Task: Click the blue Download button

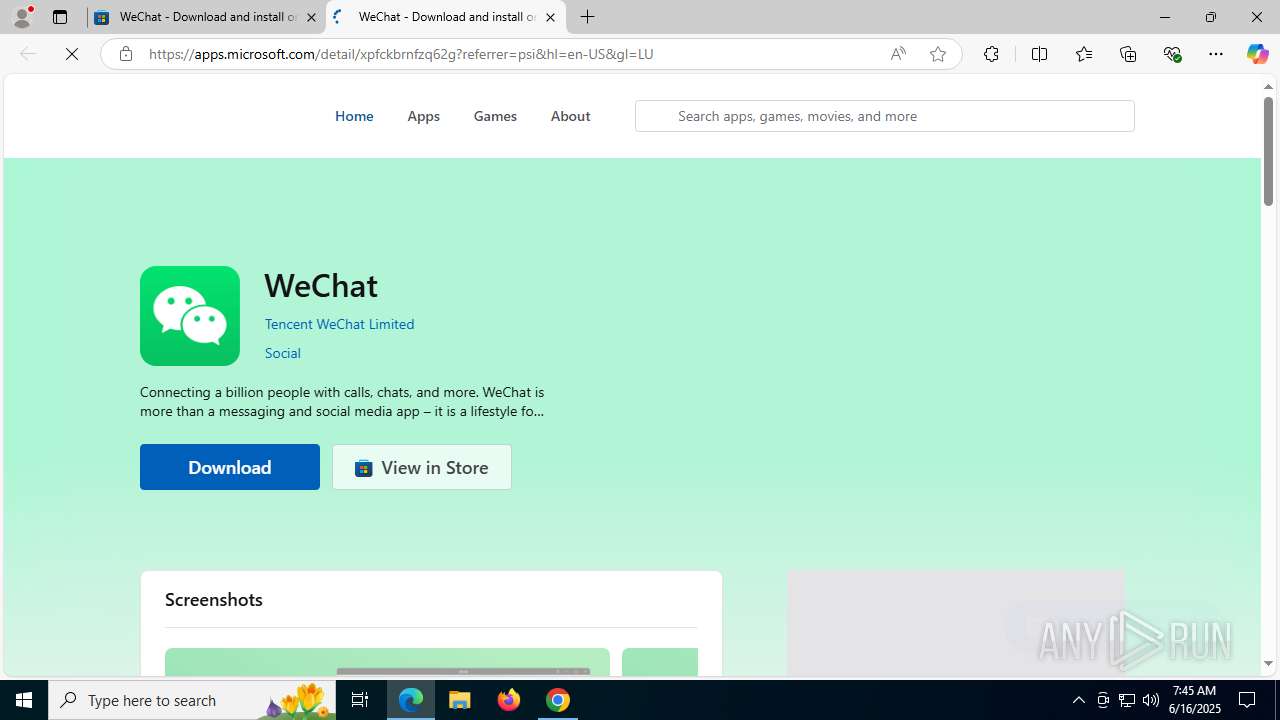Action: point(230,467)
